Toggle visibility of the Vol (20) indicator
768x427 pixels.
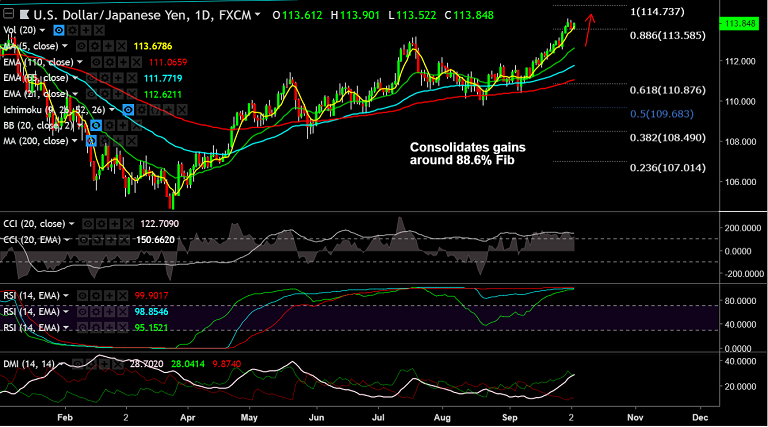click(x=59, y=30)
